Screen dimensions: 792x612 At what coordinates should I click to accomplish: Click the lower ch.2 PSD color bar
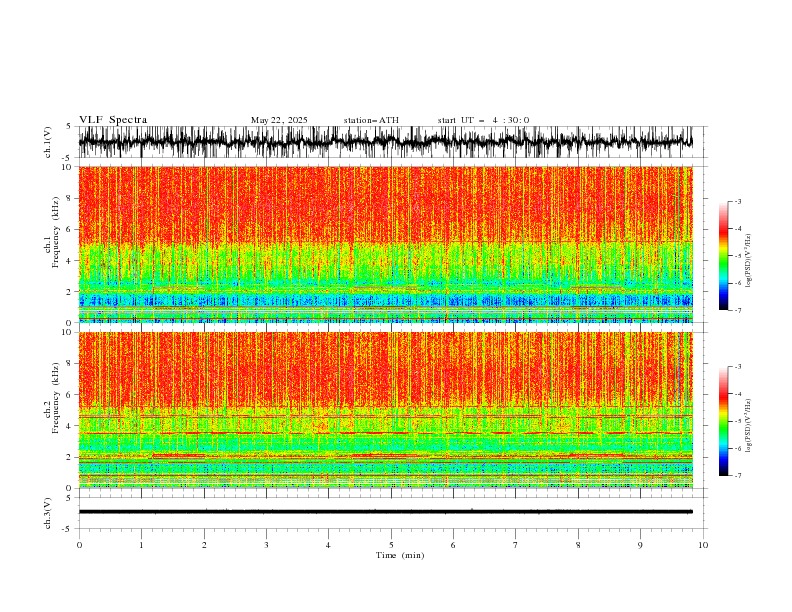(x=723, y=421)
